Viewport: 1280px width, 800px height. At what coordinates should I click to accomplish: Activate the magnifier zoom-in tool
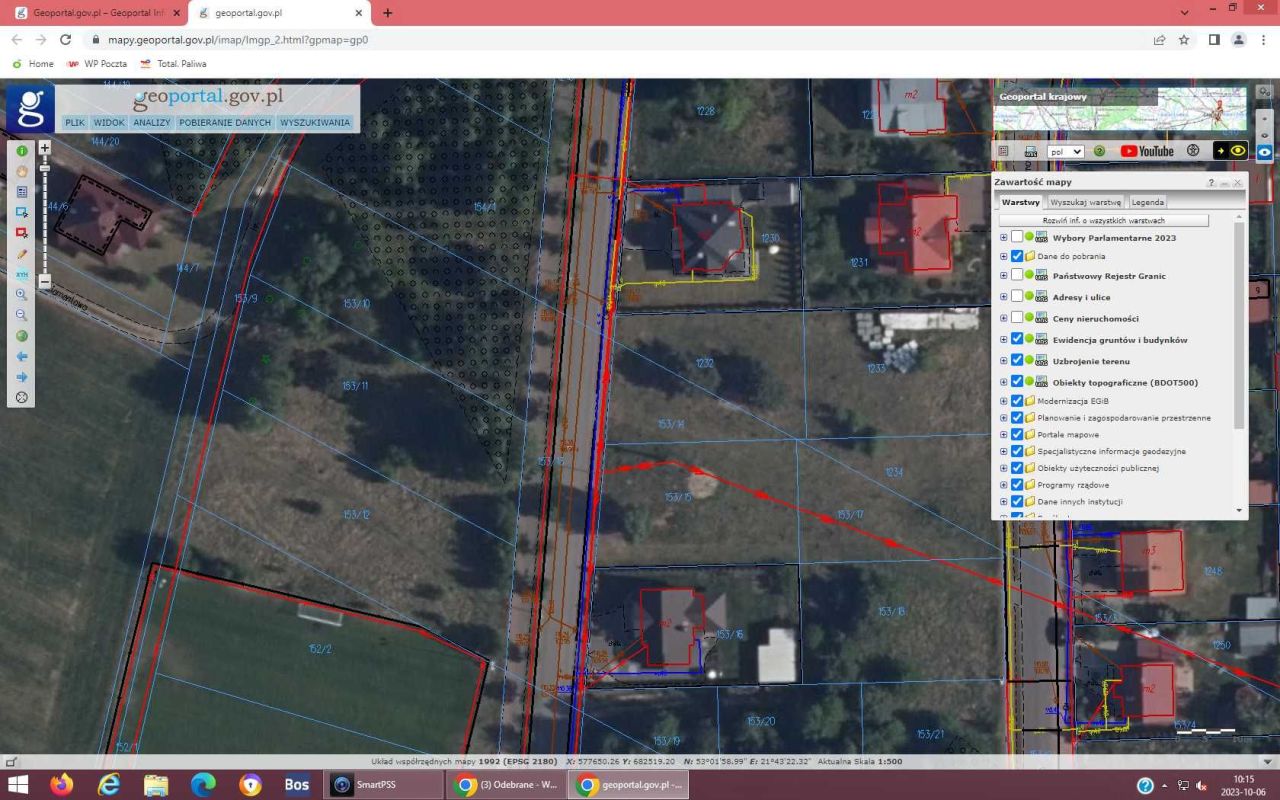(21, 295)
